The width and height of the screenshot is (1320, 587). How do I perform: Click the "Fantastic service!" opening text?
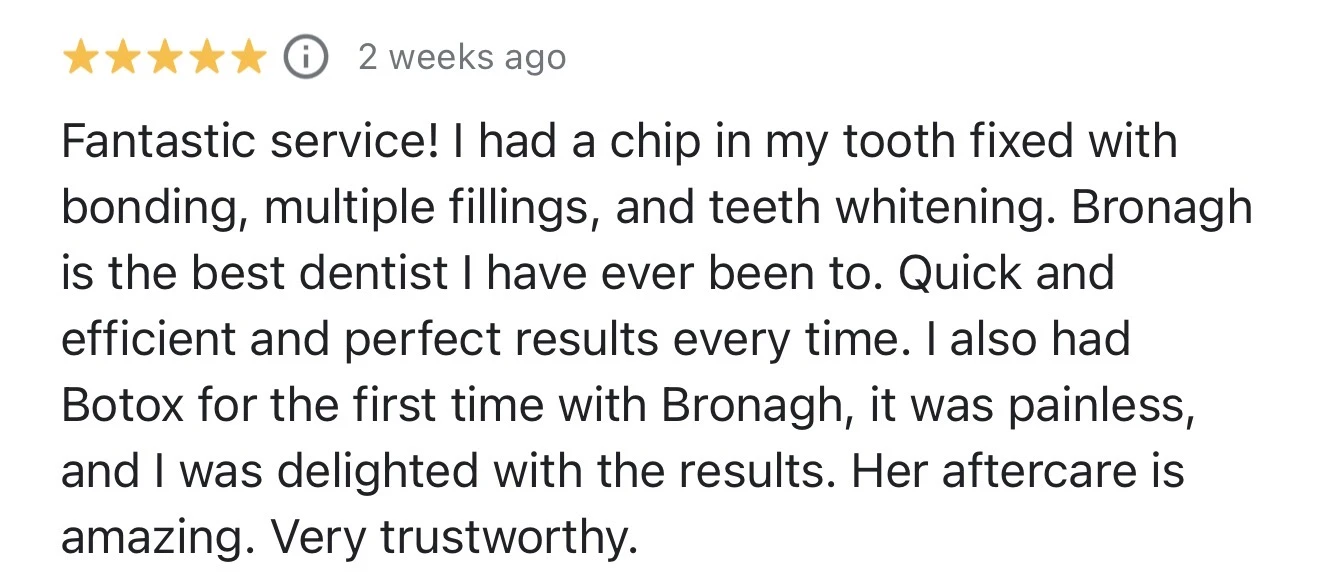(250, 142)
